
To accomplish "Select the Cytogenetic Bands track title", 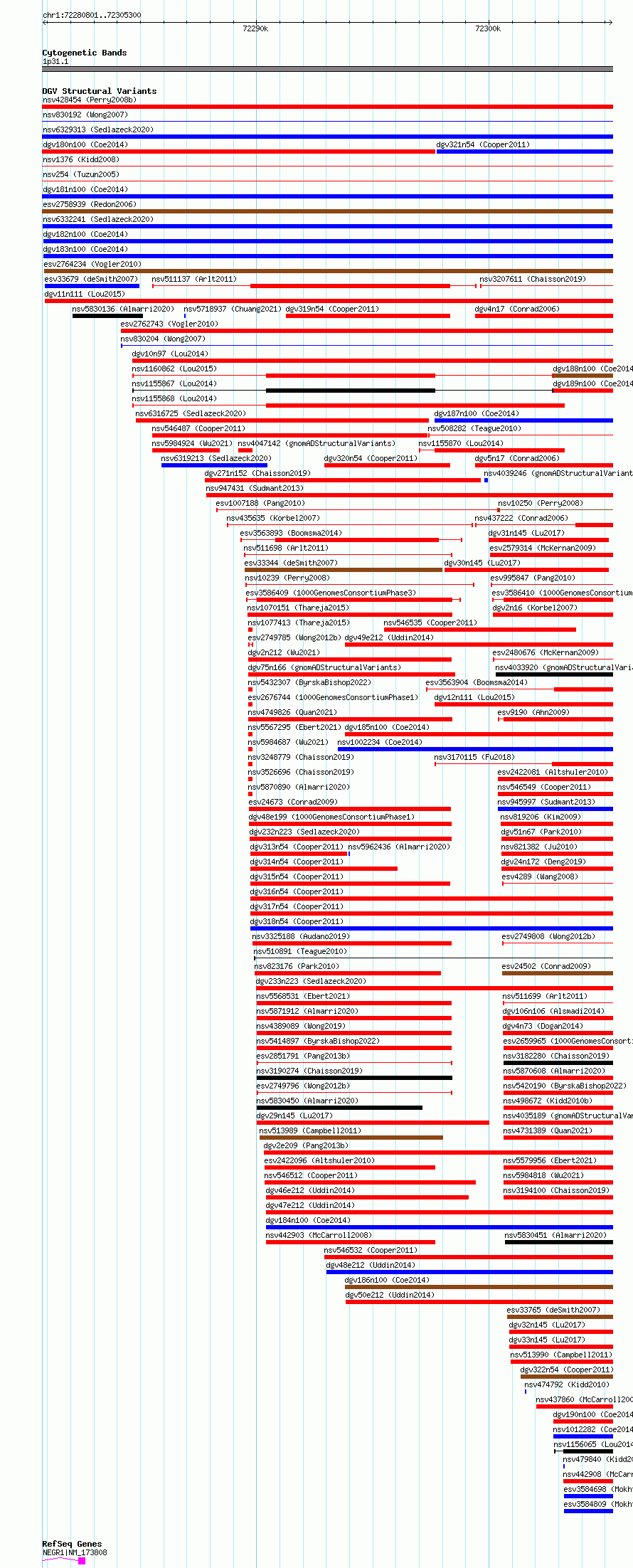I will [85, 53].
